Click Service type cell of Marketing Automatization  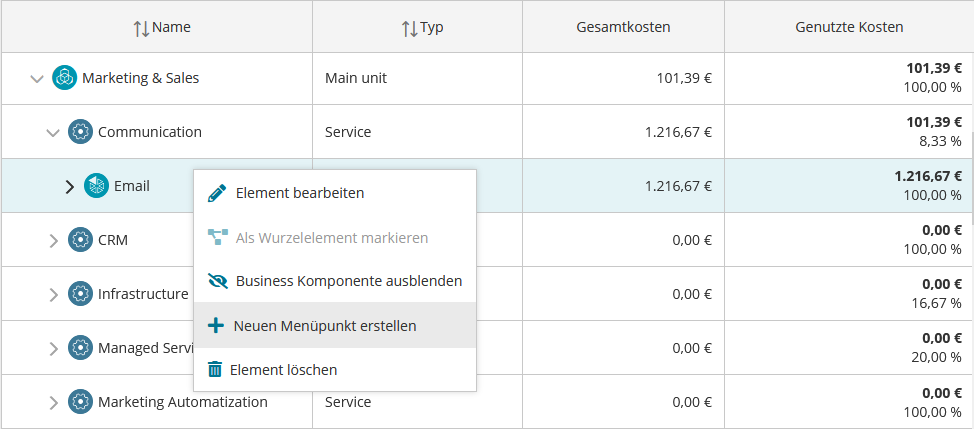[348, 402]
